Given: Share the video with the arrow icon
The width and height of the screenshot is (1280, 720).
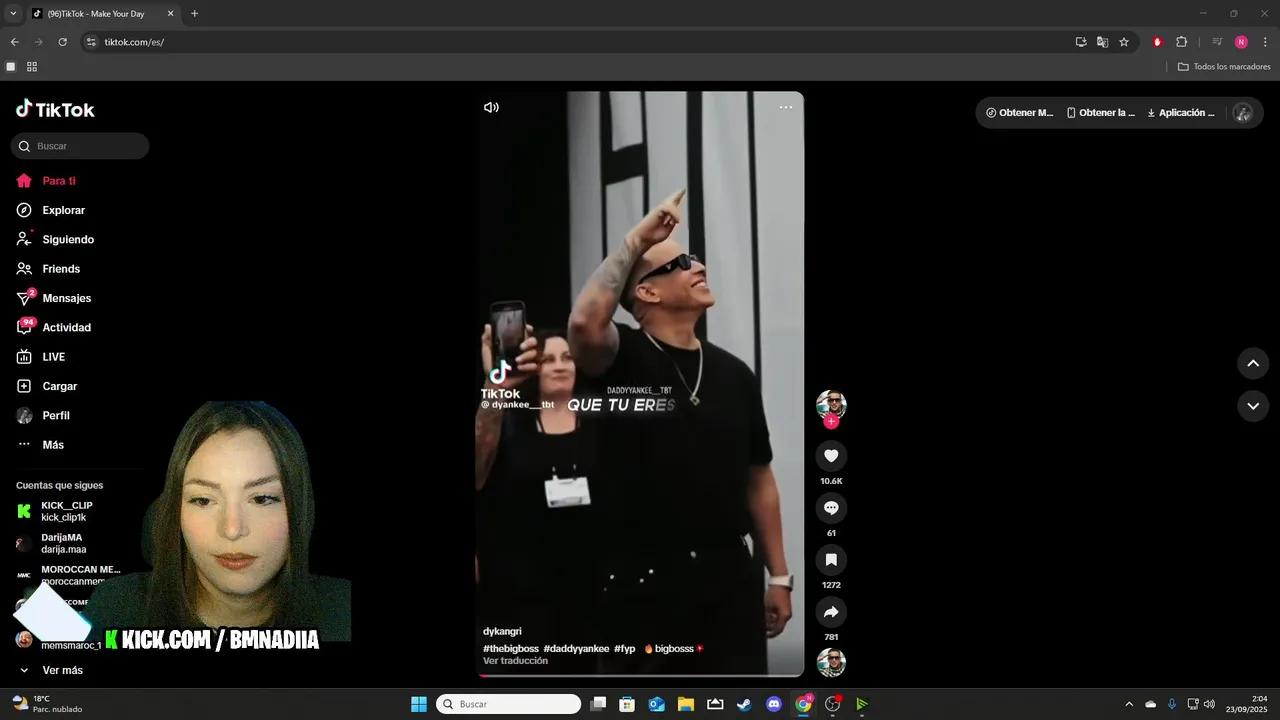Looking at the screenshot, I should [831, 612].
